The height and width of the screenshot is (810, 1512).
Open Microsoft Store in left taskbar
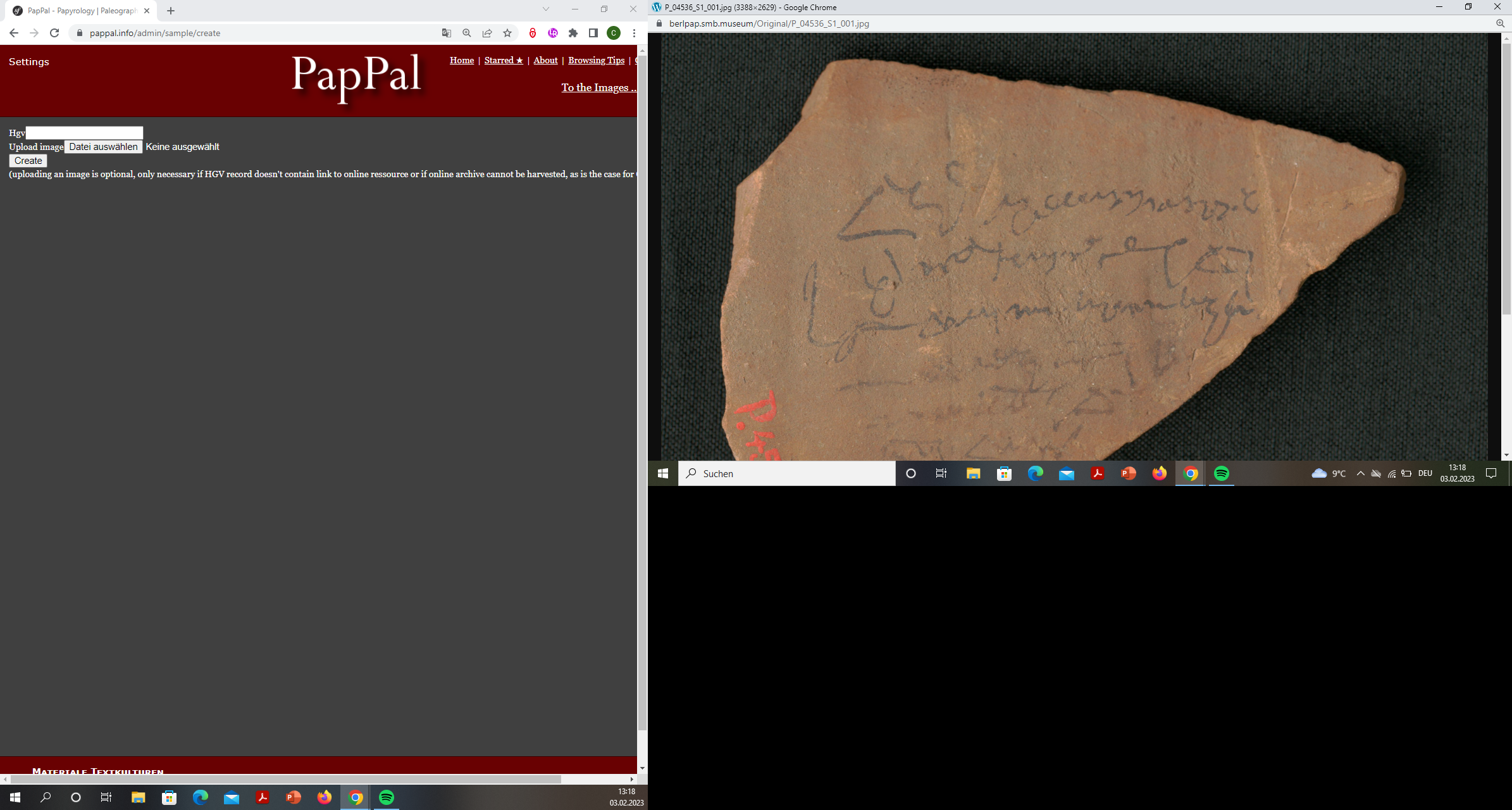click(169, 797)
